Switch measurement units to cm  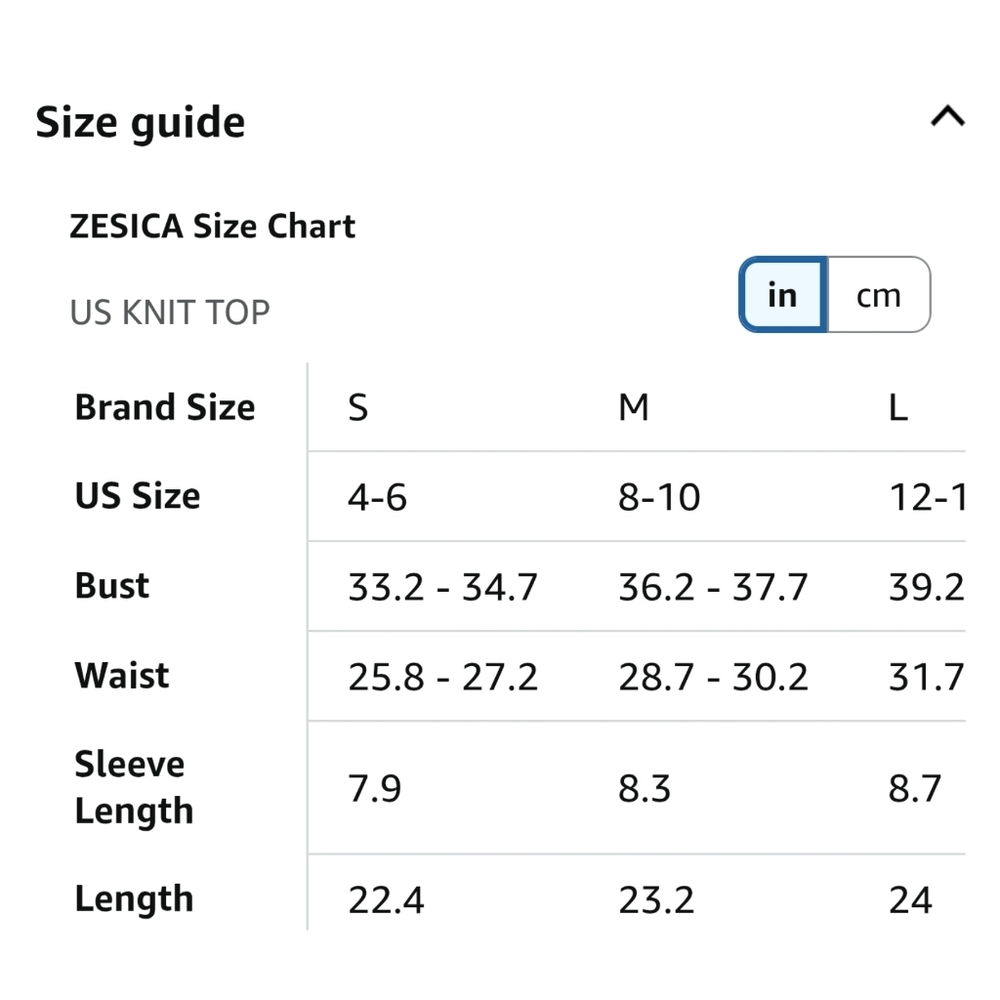[878, 295]
